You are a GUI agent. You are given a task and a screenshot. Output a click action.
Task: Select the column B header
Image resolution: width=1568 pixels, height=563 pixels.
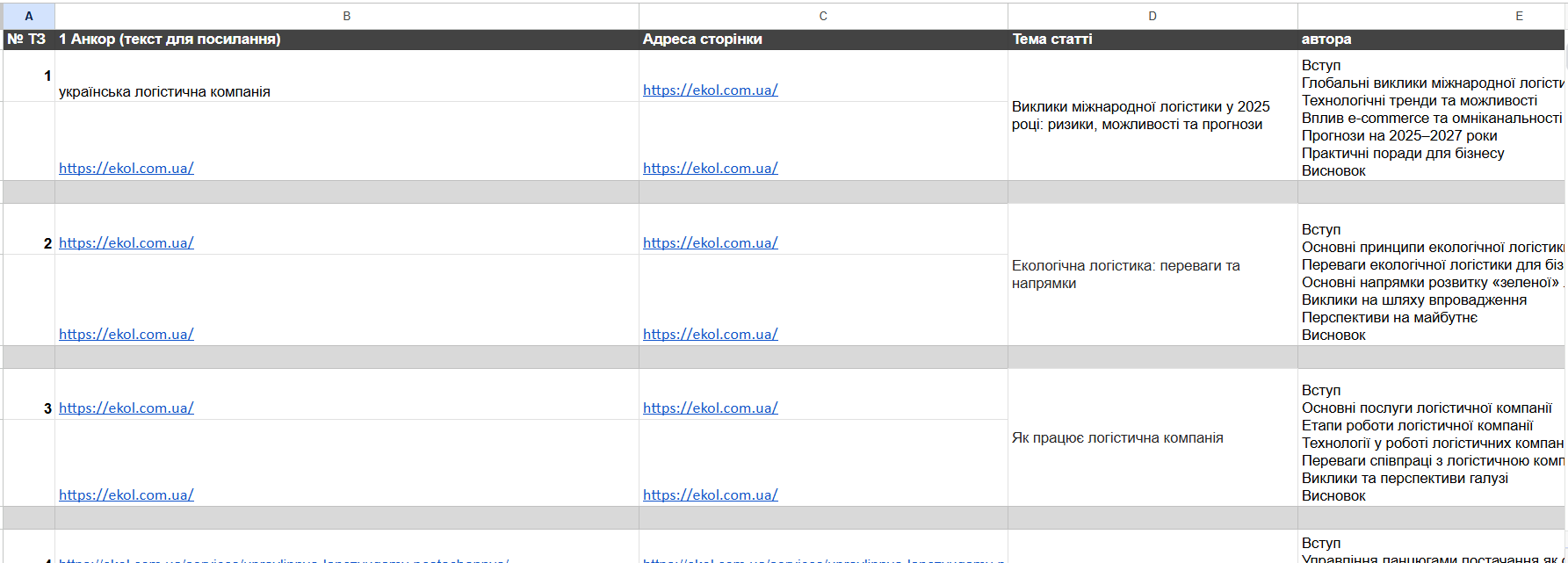(346, 16)
